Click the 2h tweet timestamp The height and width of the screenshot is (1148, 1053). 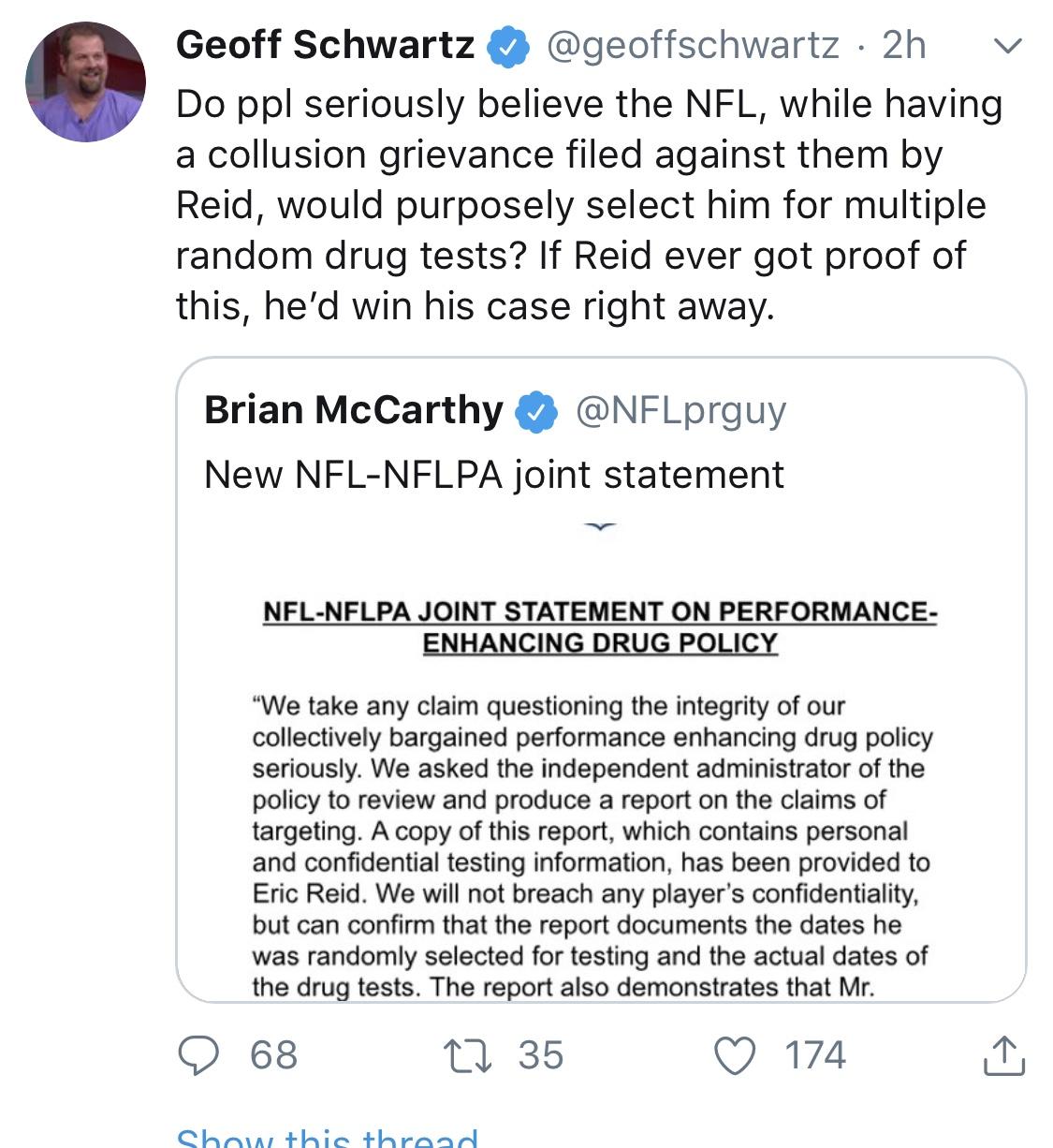coord(903,45)
